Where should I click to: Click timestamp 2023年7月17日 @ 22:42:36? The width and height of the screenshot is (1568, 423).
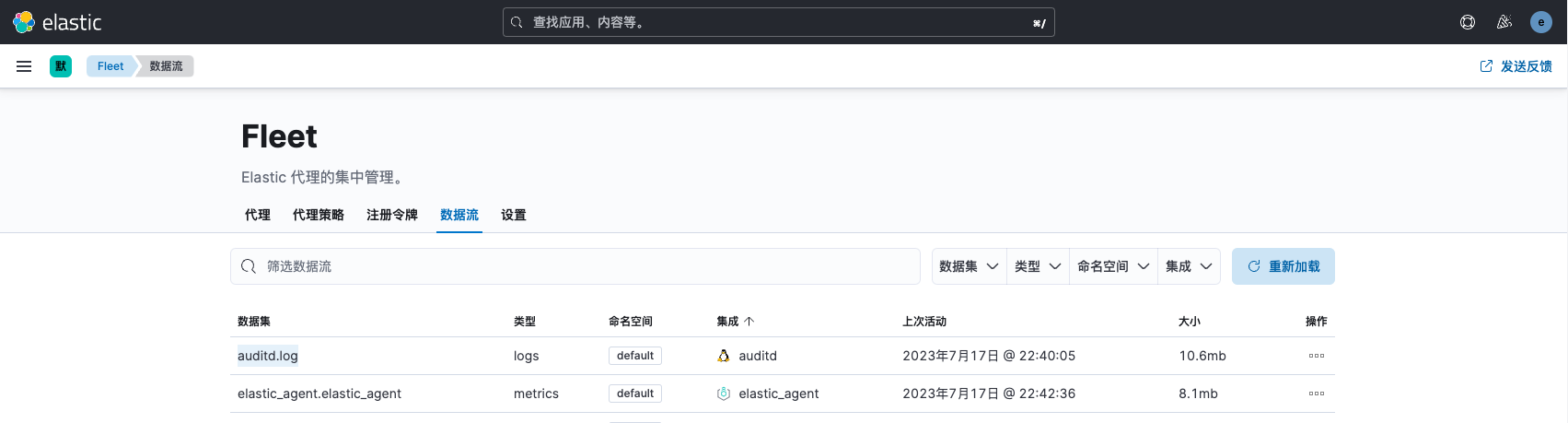989,394
